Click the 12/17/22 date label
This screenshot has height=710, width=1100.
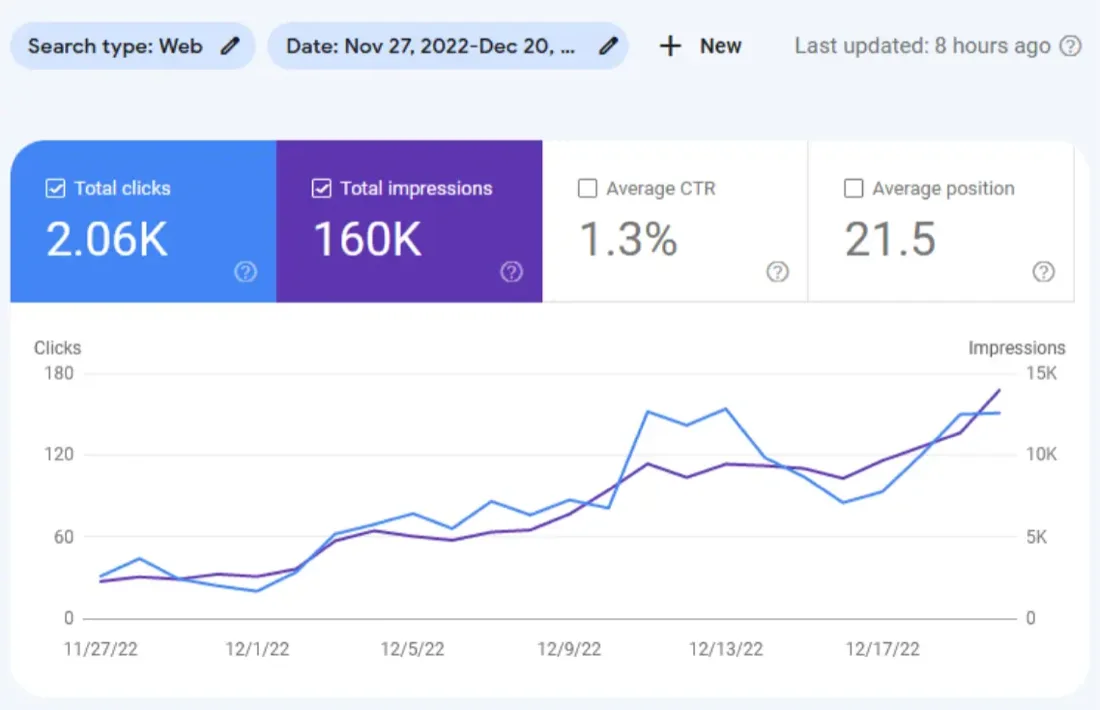click(x=882, y=649)
